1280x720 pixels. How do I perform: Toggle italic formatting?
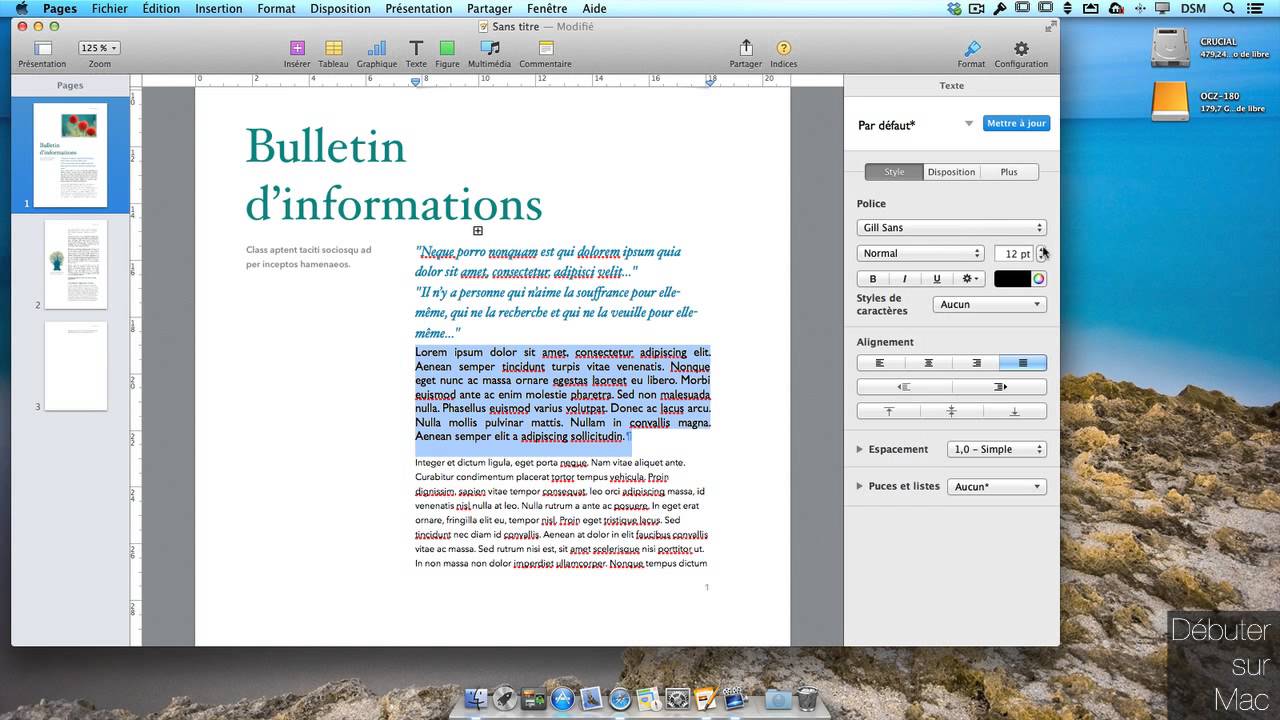click(x=905, y=279)
